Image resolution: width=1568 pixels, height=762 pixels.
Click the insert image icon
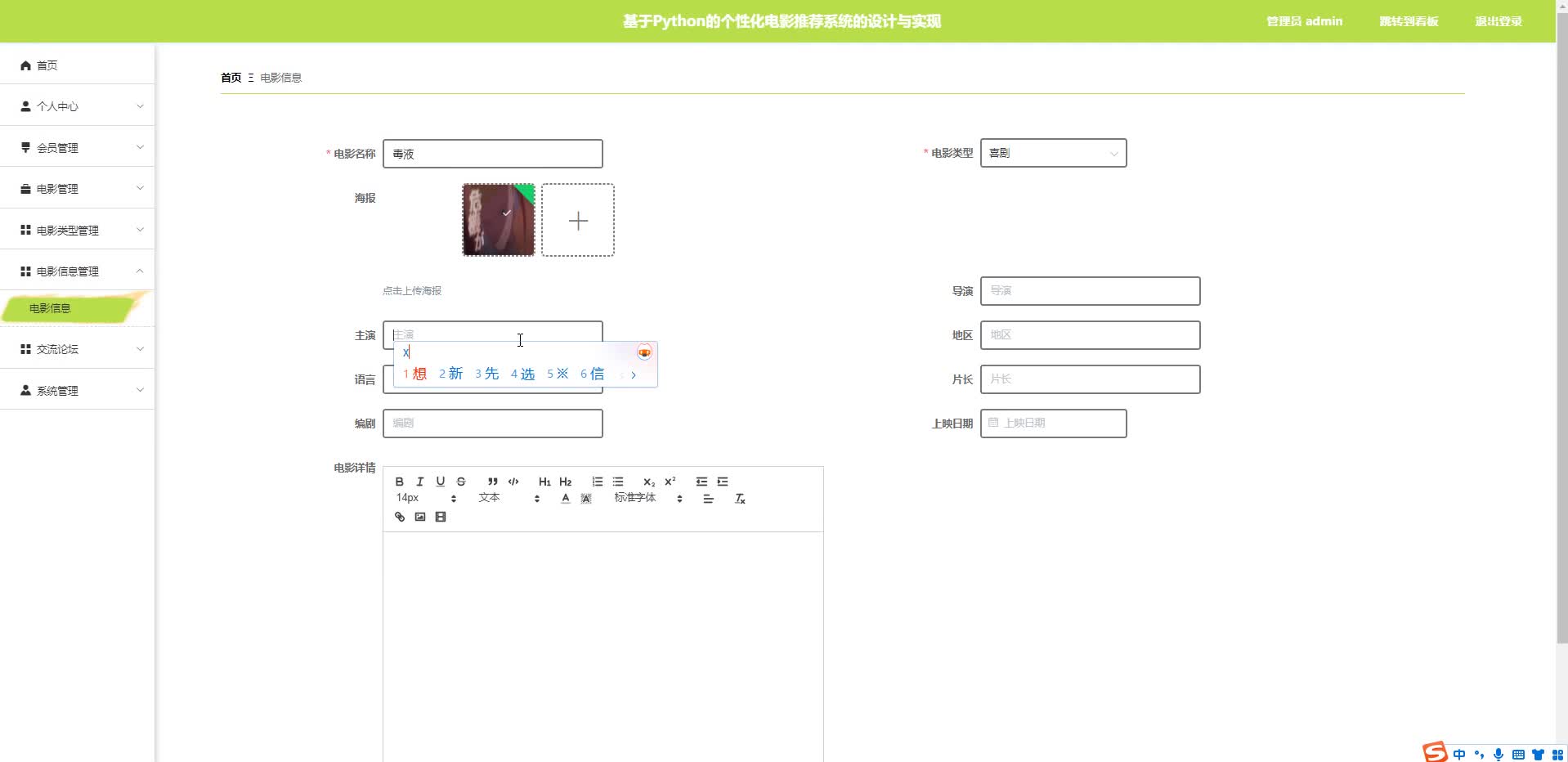coord(420,517)
